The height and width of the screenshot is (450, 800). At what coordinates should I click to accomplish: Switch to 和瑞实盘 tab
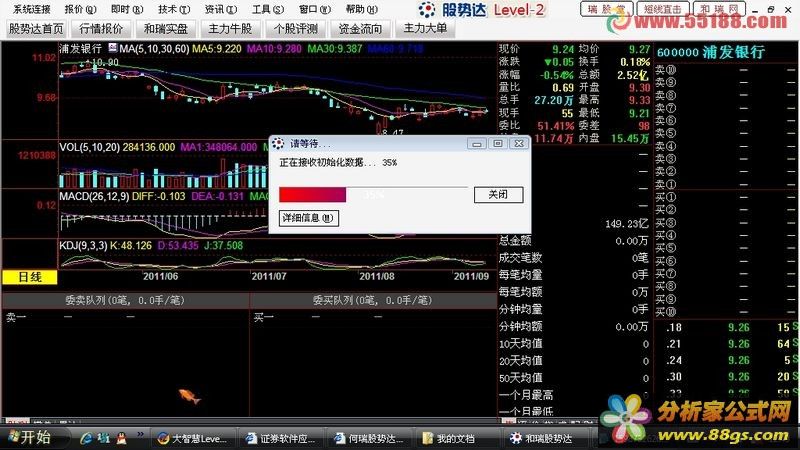(x=165, y=29)
